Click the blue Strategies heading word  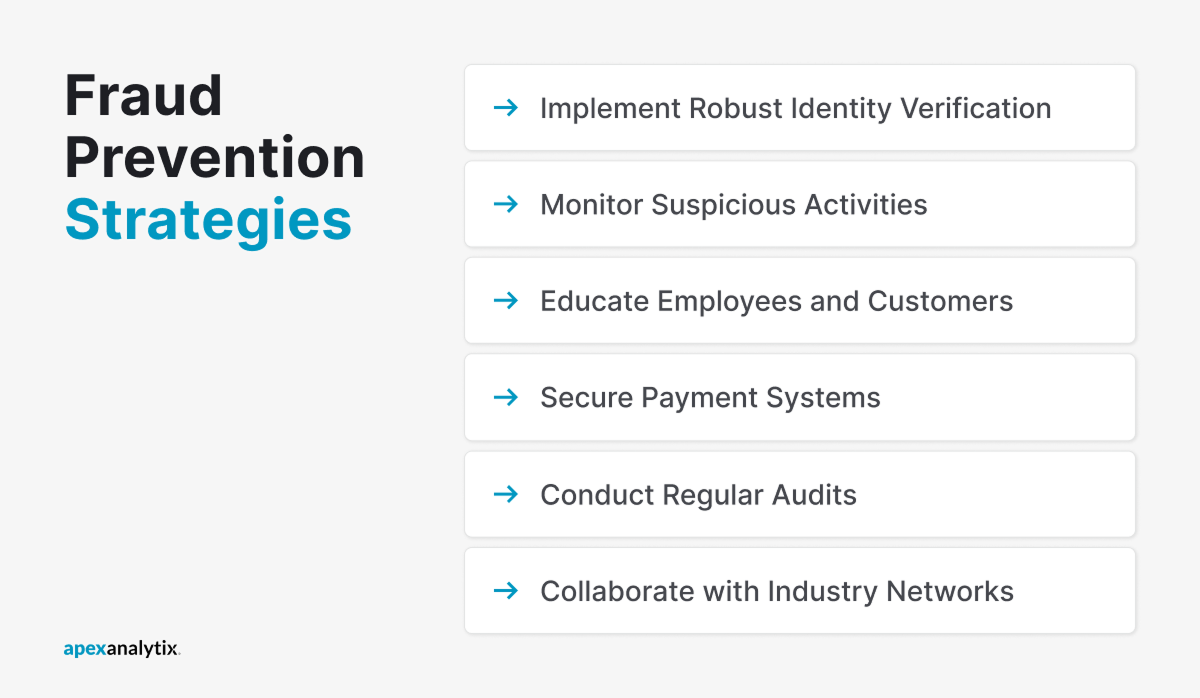208,220
